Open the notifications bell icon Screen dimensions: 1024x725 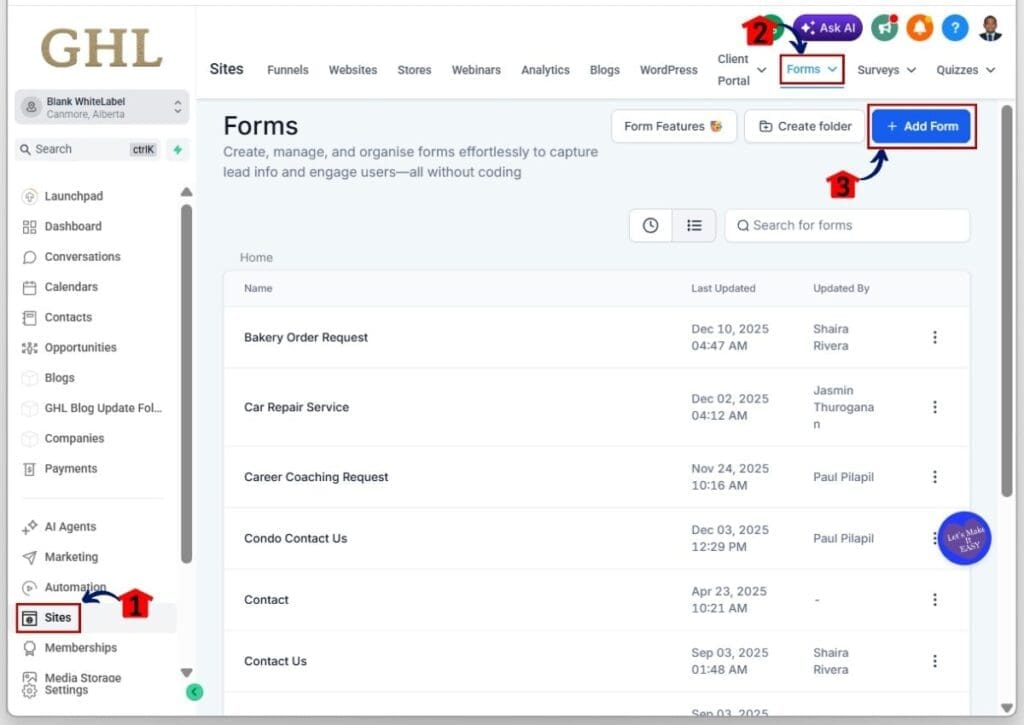[920, 27]
